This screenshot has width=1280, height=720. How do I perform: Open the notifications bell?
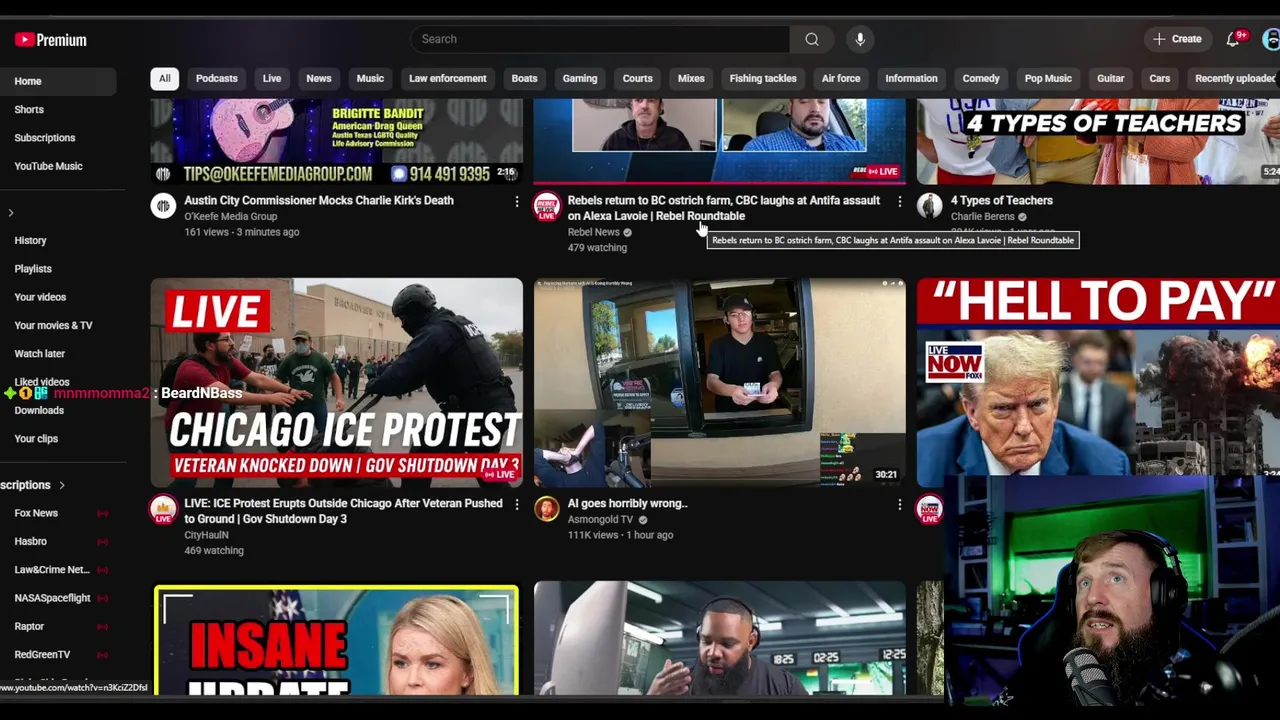tap(1233, 39)
